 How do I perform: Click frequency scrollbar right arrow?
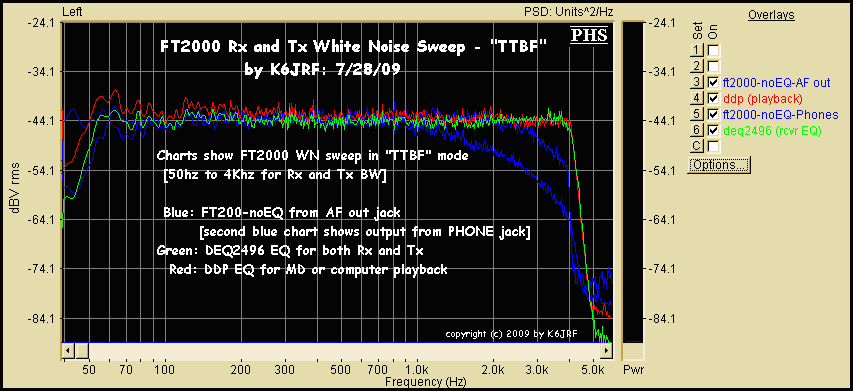(x=606, y=351)
